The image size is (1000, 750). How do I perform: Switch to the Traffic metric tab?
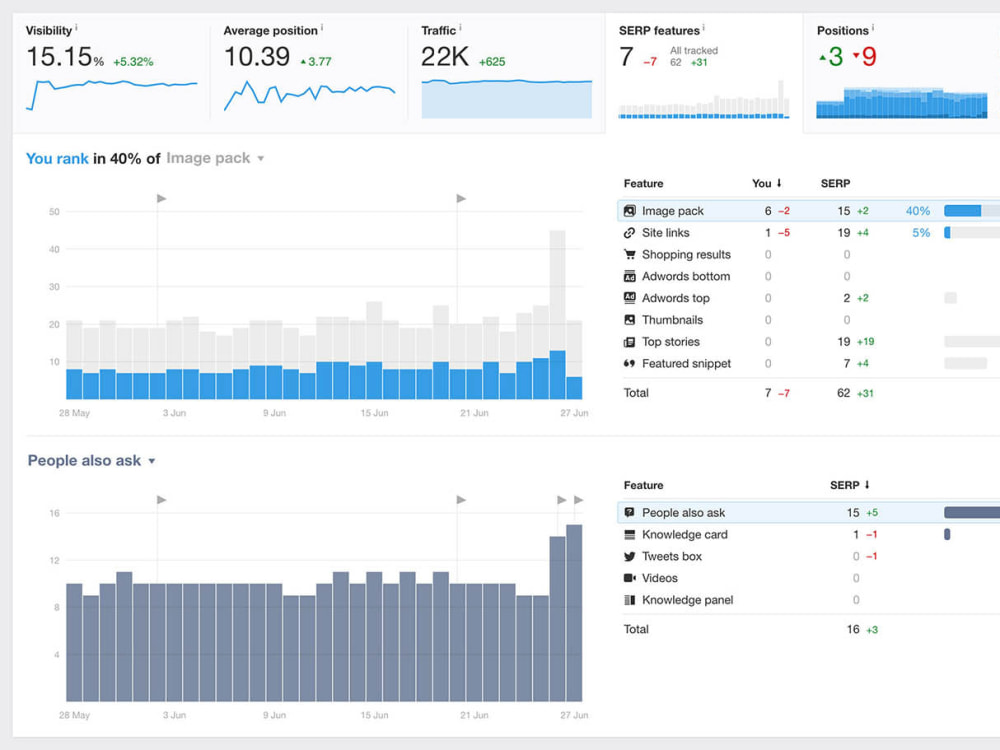(x=506, y=73)
